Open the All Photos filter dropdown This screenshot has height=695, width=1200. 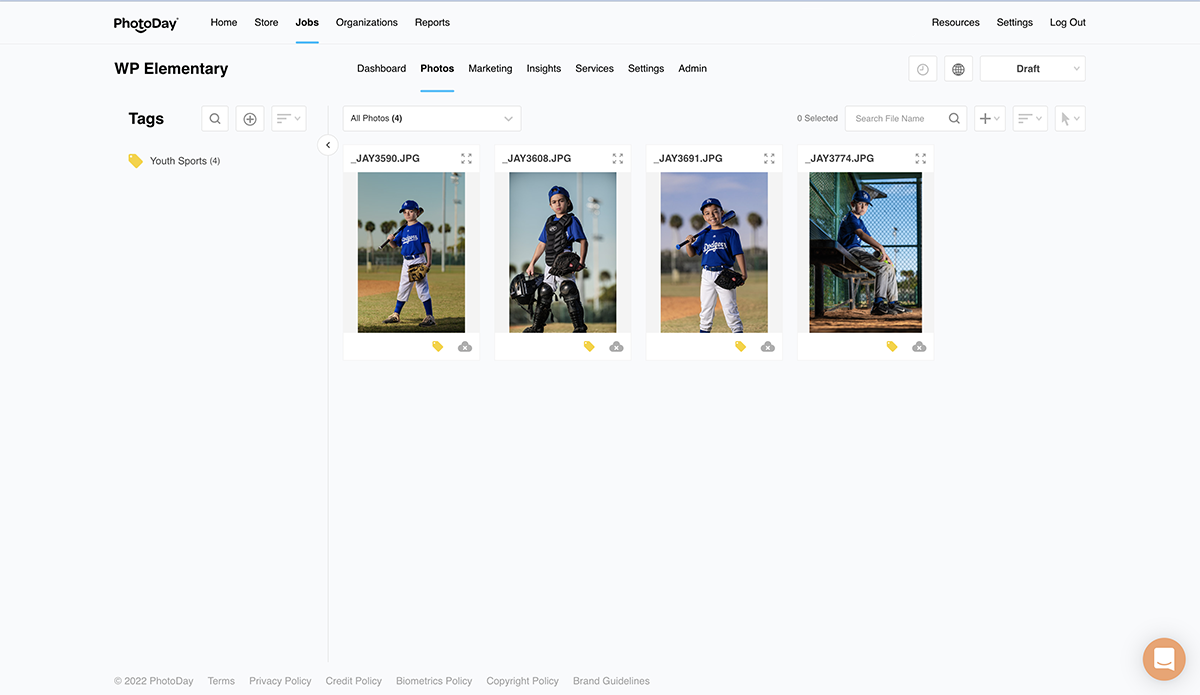click(431, 119)
